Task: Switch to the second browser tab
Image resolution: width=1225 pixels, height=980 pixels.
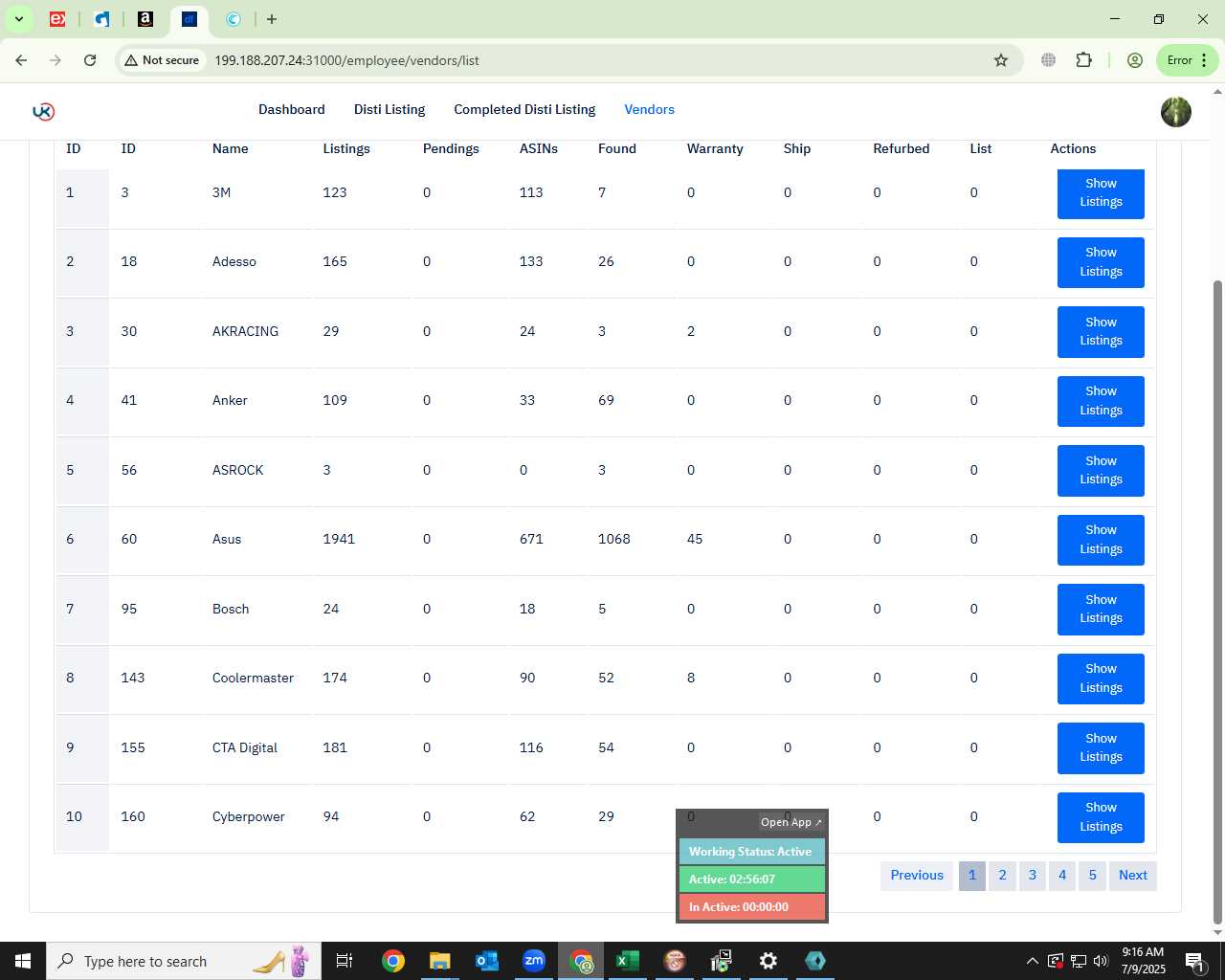Action: [x=101, y=19]
